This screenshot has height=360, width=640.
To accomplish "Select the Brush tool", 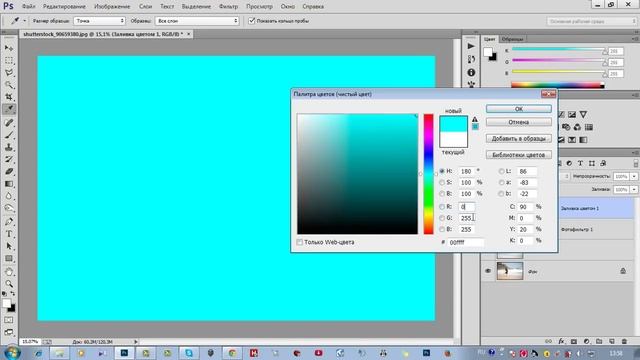I will coord(9,135).
